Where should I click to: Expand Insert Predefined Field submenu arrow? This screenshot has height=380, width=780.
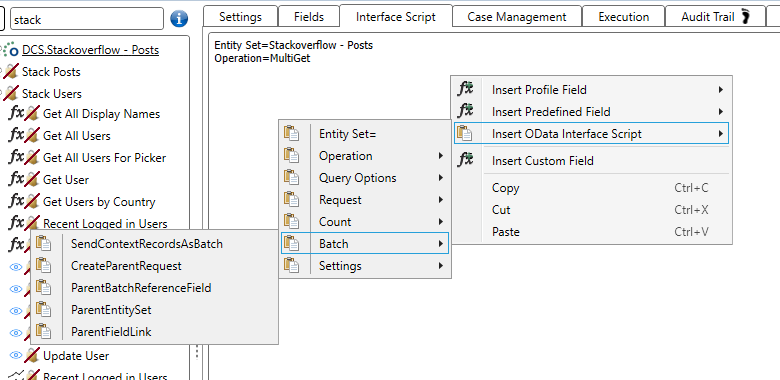pyautogui.click(x=720, y=111)
